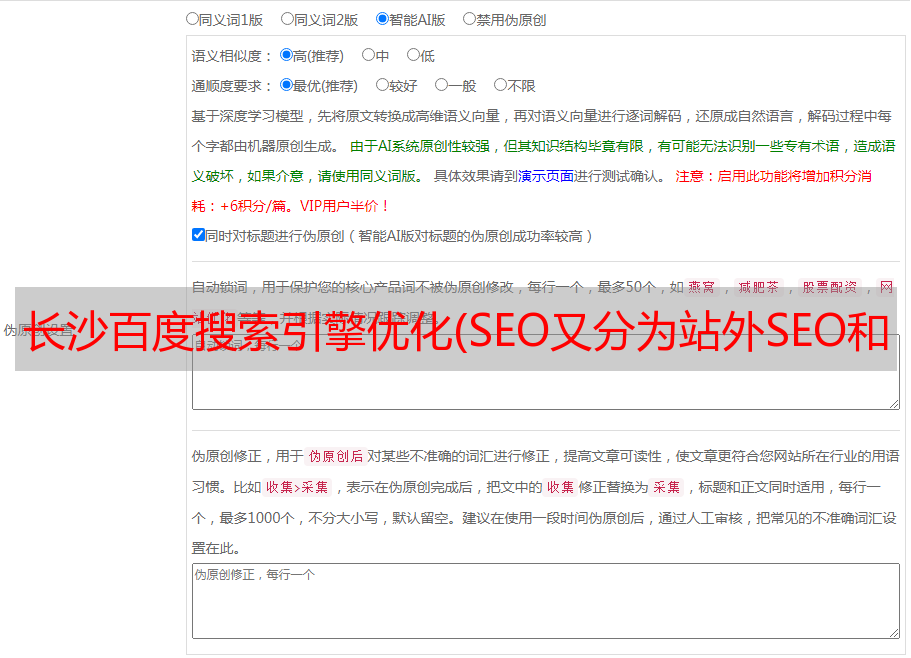
Task: Choose the 智能AI版 radio option
Action: coord(382,19)
